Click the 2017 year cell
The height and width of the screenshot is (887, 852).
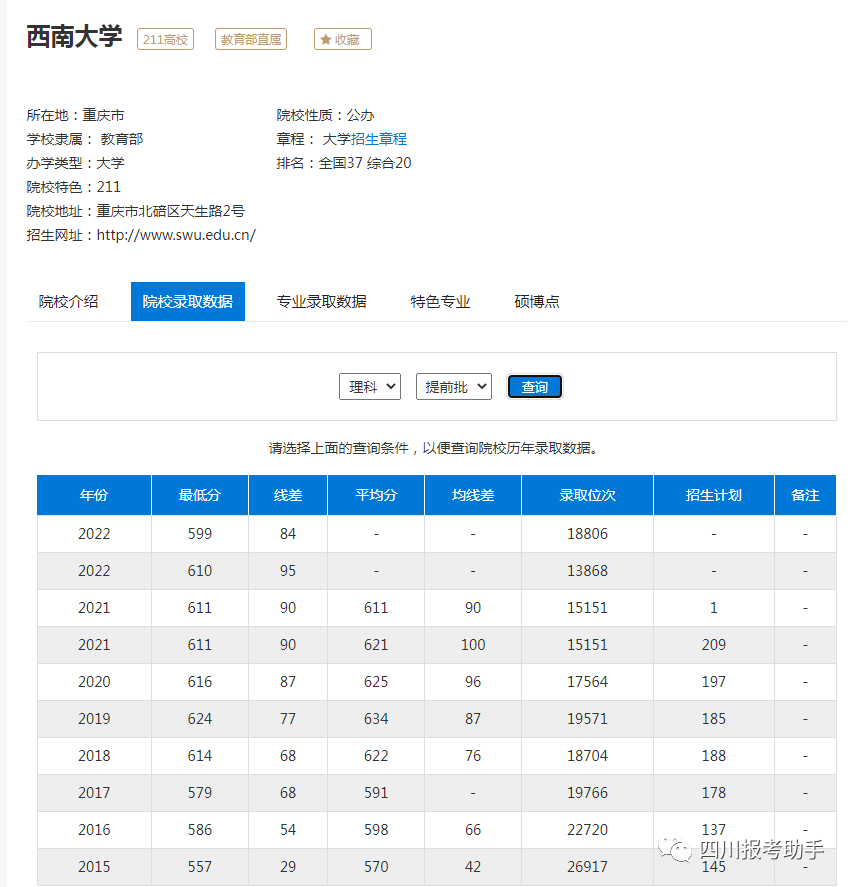(94, 793)
